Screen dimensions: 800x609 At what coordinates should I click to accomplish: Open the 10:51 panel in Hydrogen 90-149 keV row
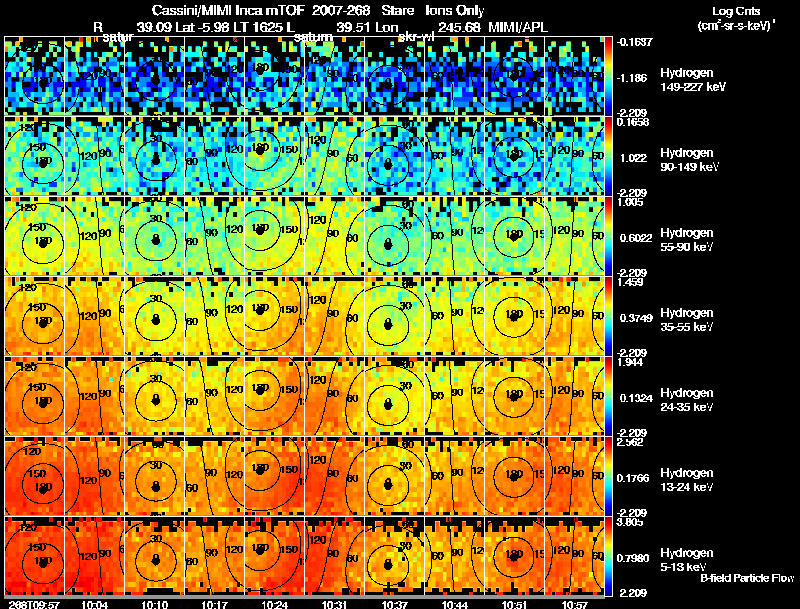[515, 156]
